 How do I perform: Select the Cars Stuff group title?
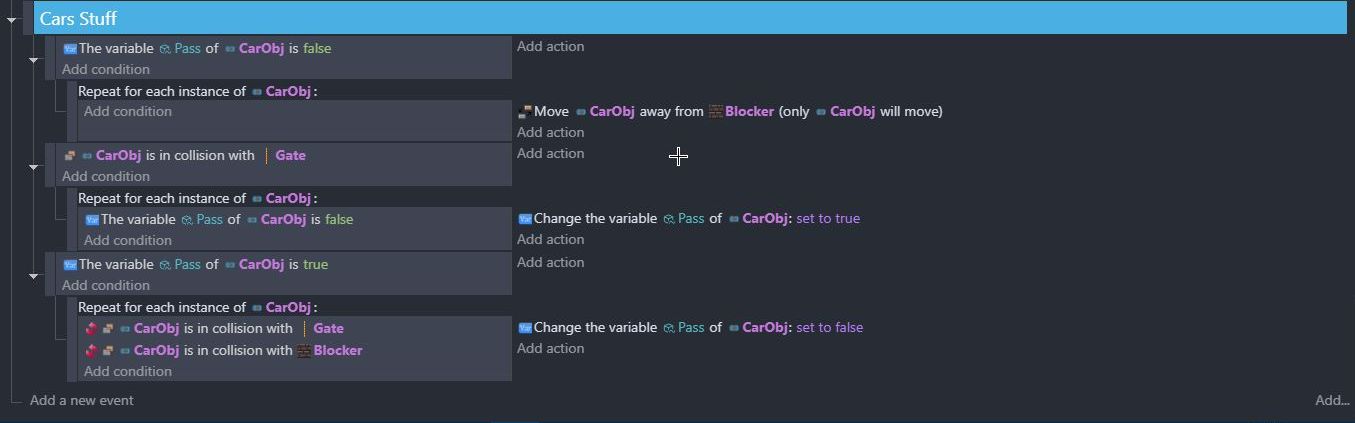click(78, 18)
